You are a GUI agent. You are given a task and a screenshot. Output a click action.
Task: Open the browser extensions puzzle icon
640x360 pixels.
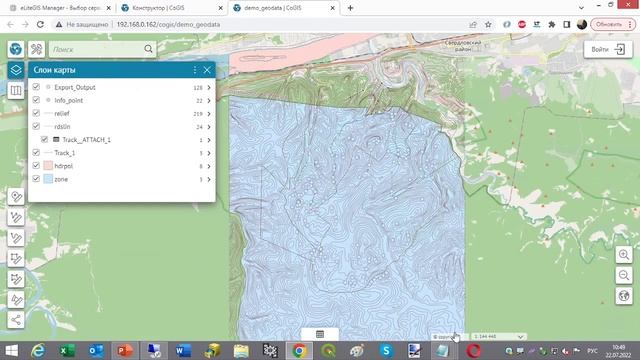click(x=552, y=24)
